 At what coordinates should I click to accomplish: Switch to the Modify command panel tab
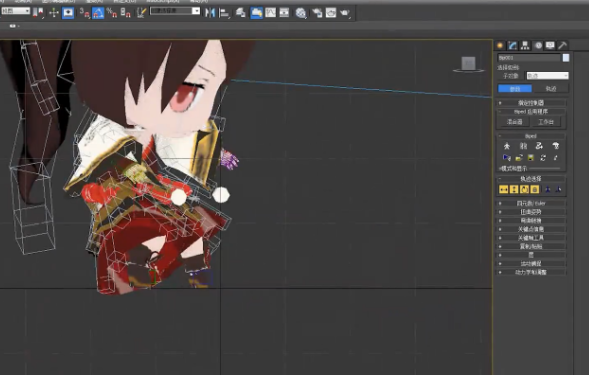pyautogui.click(x=512, y=45)
